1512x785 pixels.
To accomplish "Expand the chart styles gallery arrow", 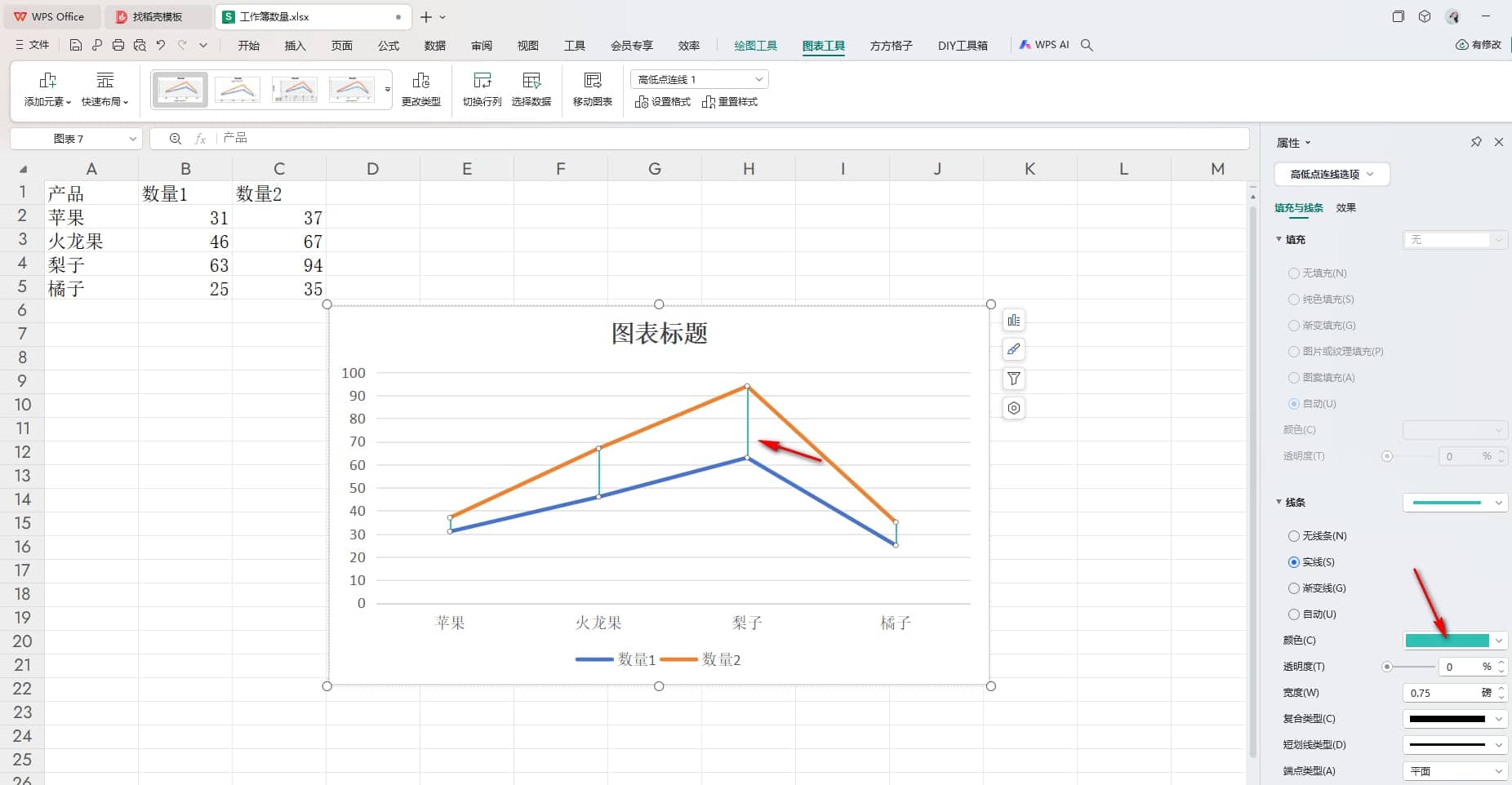I will point(387,89).
